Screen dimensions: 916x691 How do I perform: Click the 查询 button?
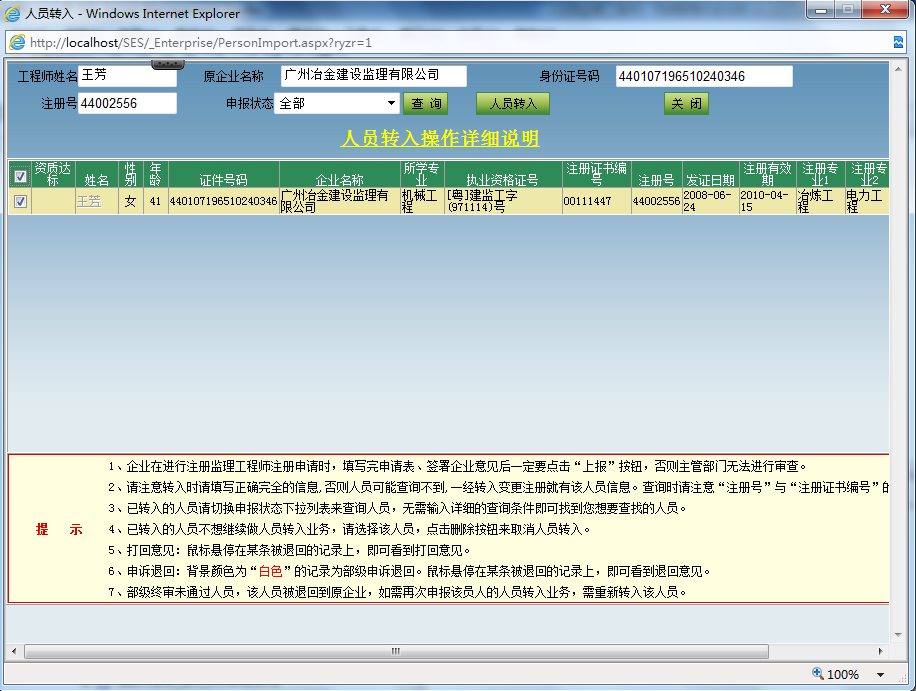pos(425,104)
